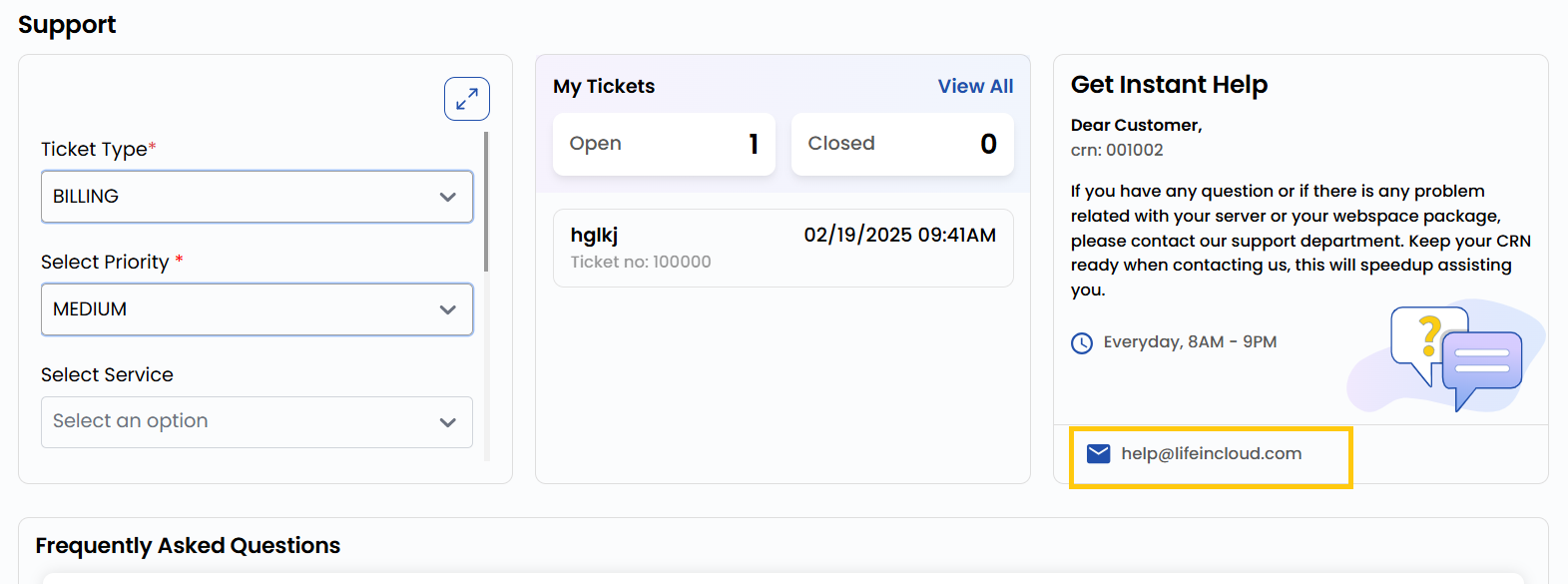Image resolution: width=1568 pixels, height=584 pixels.
Task: Click View All tickets link
Action: pos(975,87)
